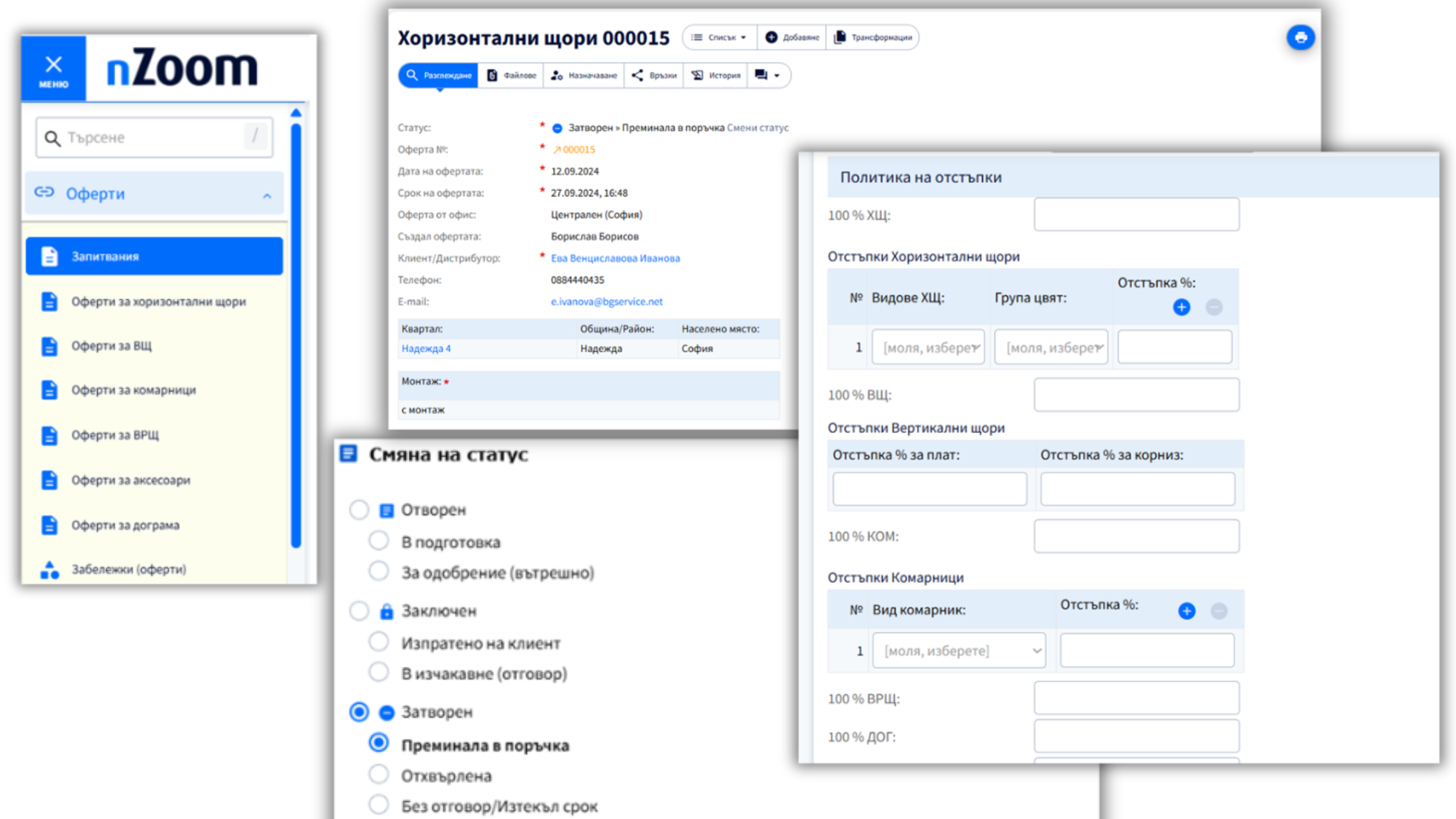Click the Търсене search field
The image size is (1456, 819).
coord(154,137)
